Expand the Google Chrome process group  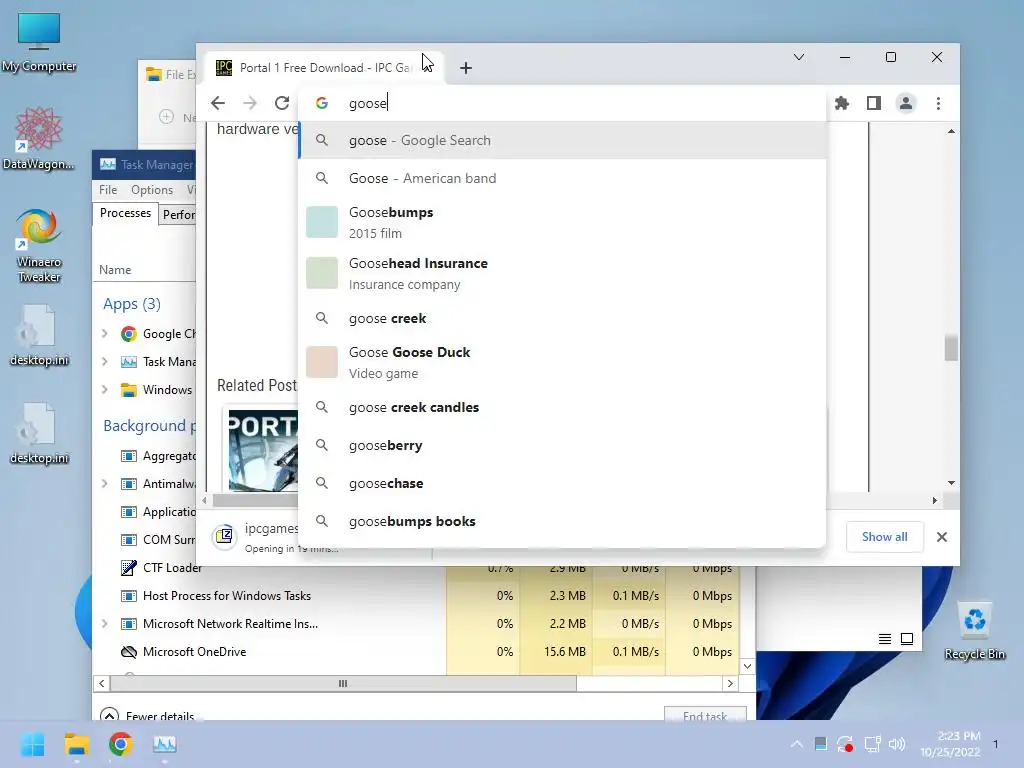(x=104, y=334)
